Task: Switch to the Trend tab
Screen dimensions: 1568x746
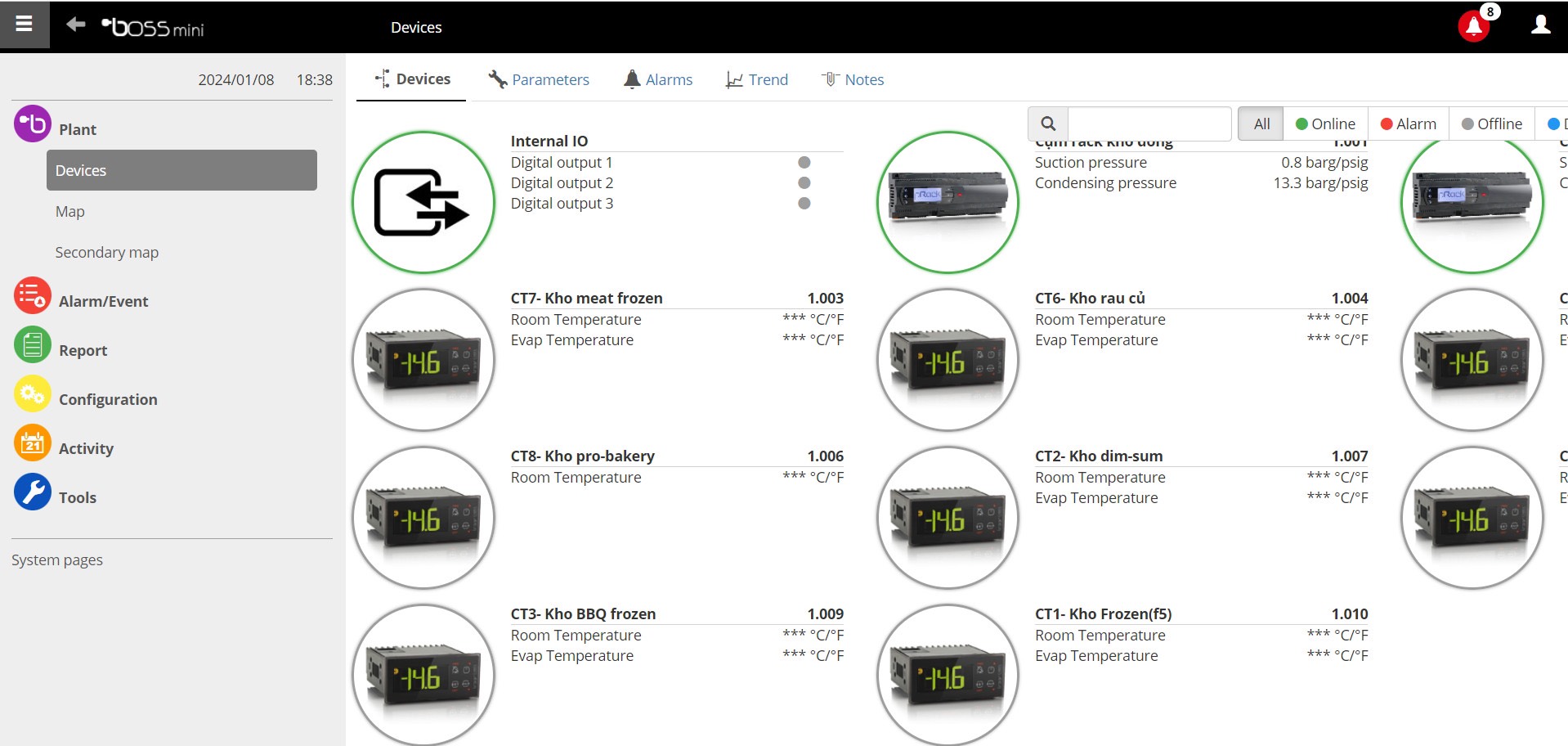Action: click(x=757, y=79)
